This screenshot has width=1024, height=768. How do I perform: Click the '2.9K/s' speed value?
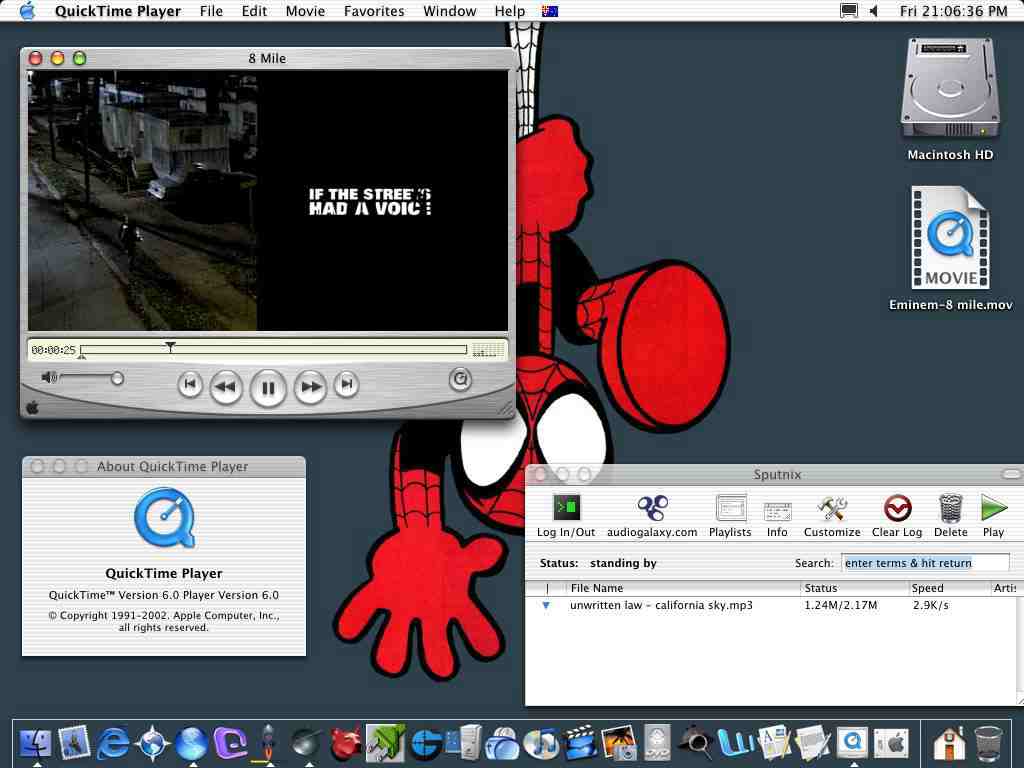pos(931,605)
